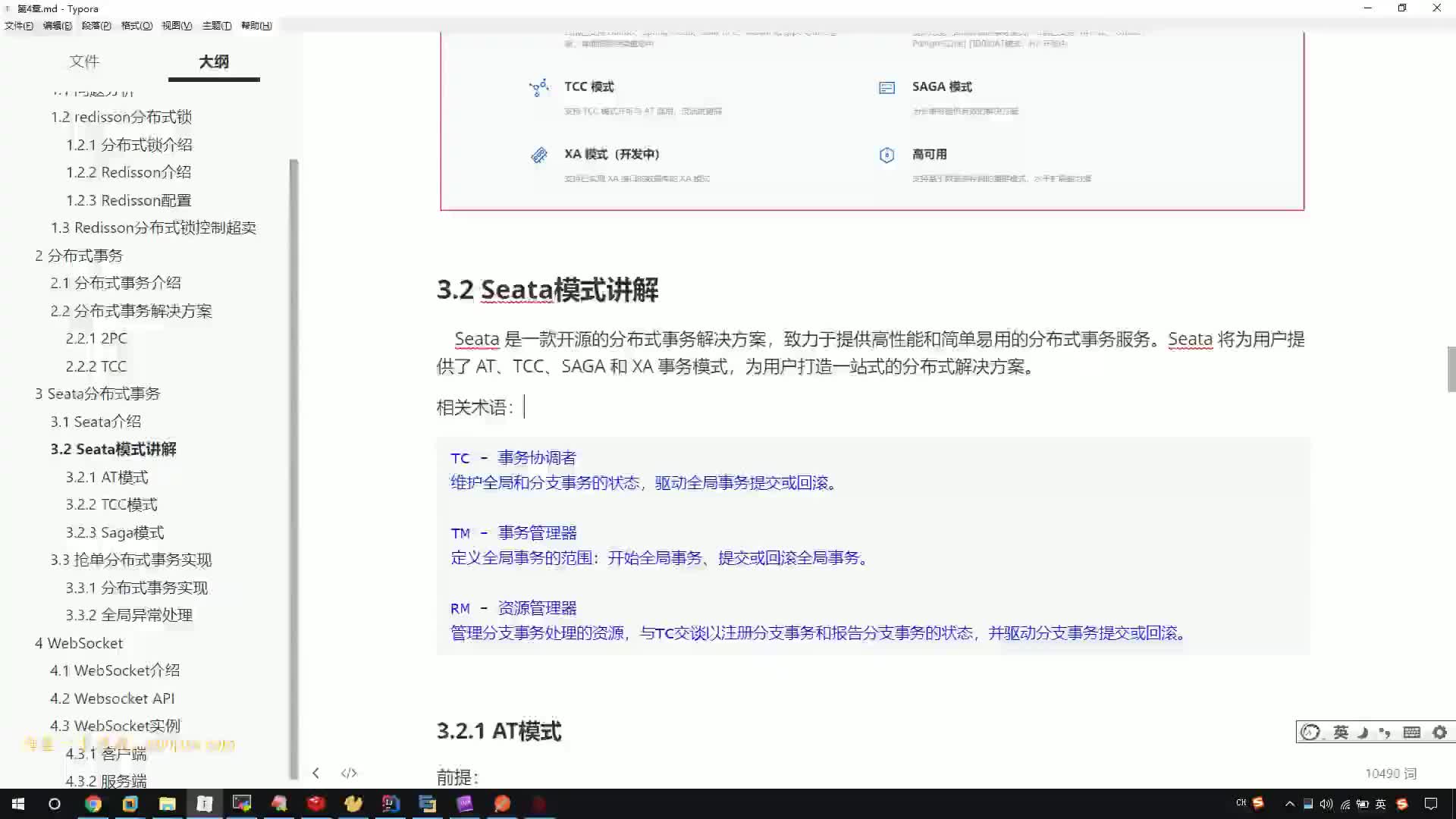
Task: Open the volume control in system tray
Action: coord(1326,804)
